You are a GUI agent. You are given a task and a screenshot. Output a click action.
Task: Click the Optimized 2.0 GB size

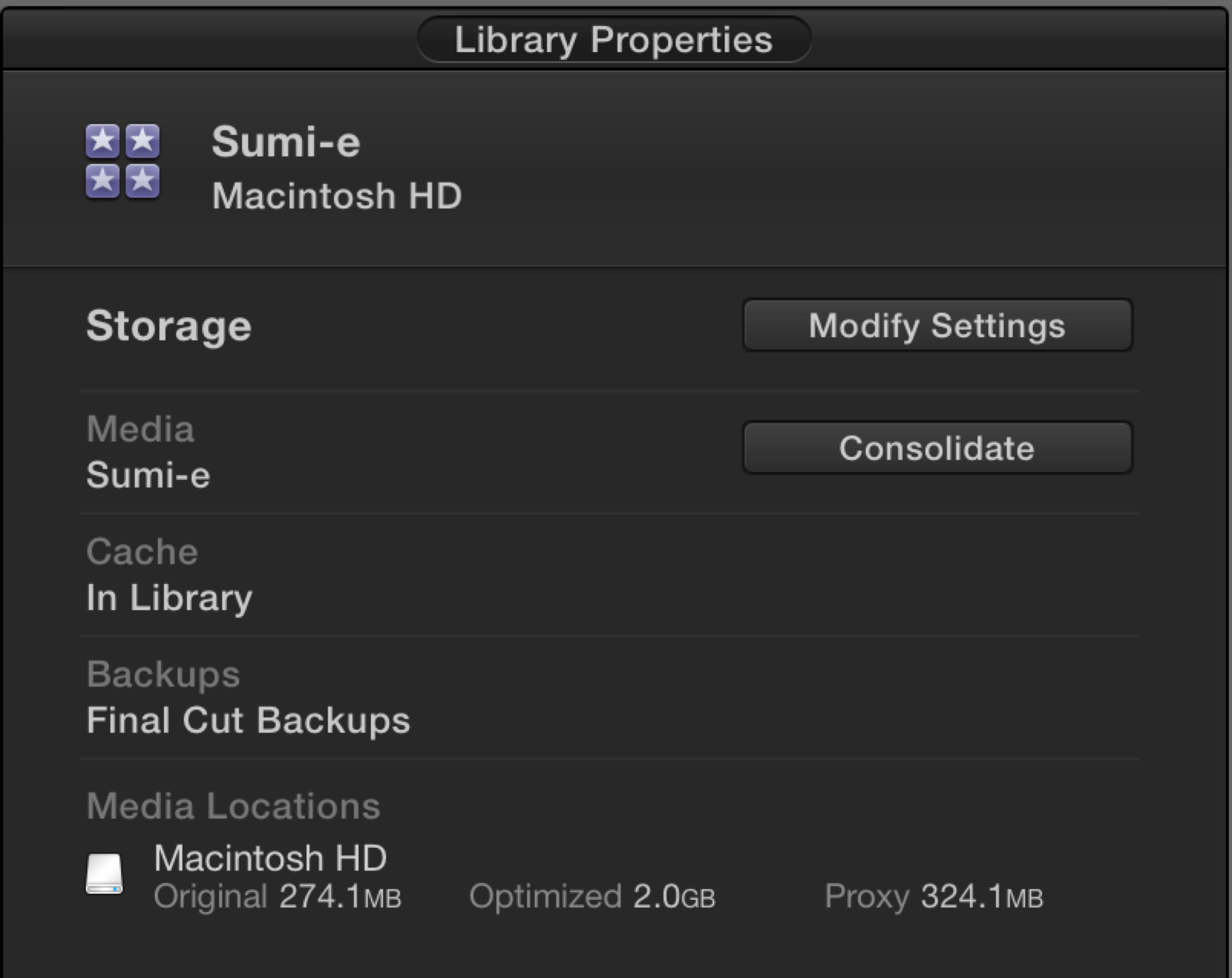(x=674, y=896)
